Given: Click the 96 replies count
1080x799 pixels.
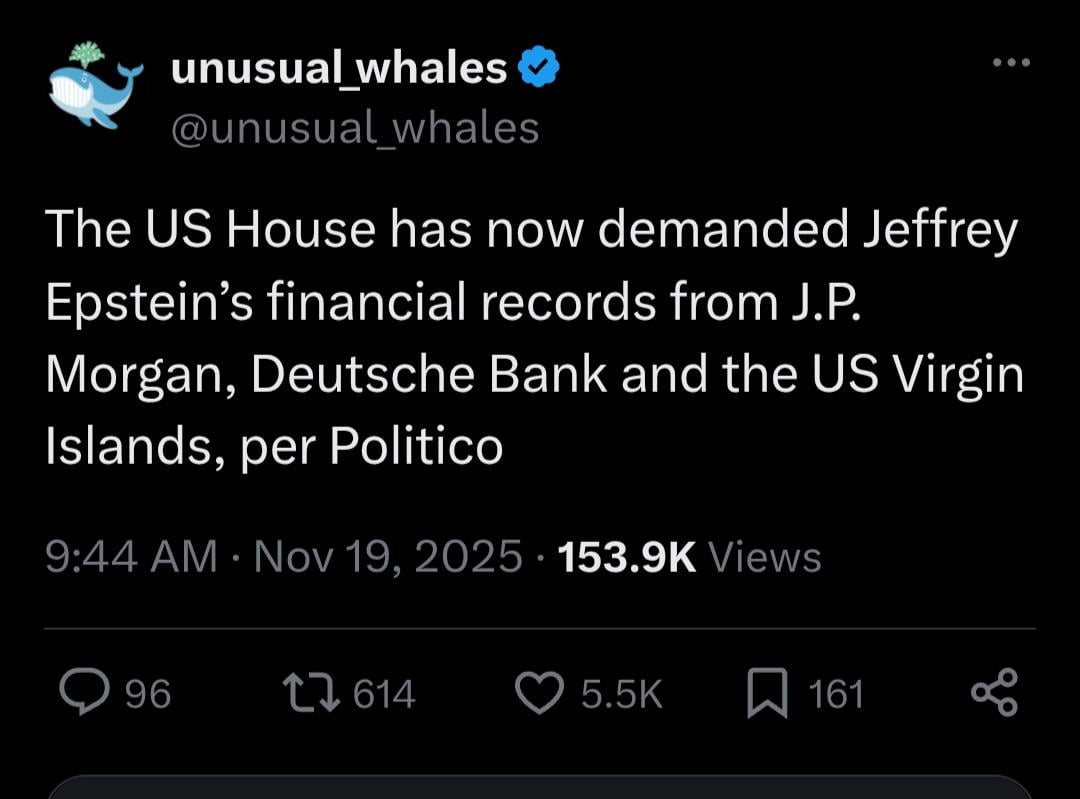Looking at the screenshot, I should [148, 694].
